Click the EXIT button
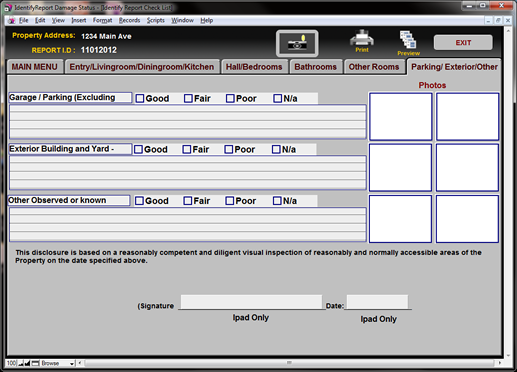Viewport: 517px width, 372px height. [463, 43]
